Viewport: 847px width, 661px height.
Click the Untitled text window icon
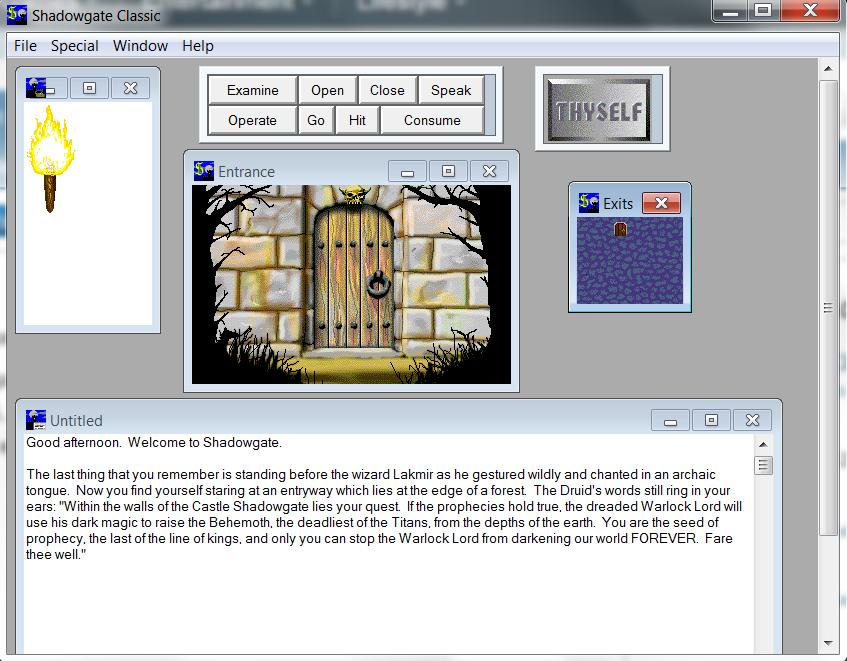point(36,420)
